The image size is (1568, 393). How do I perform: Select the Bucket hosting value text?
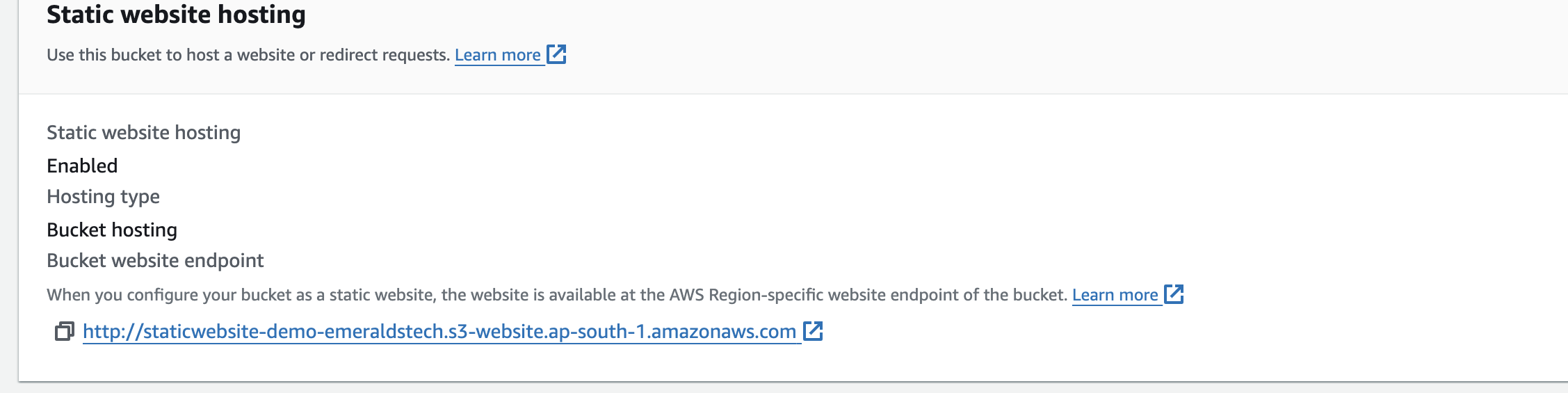coord(112,230)
